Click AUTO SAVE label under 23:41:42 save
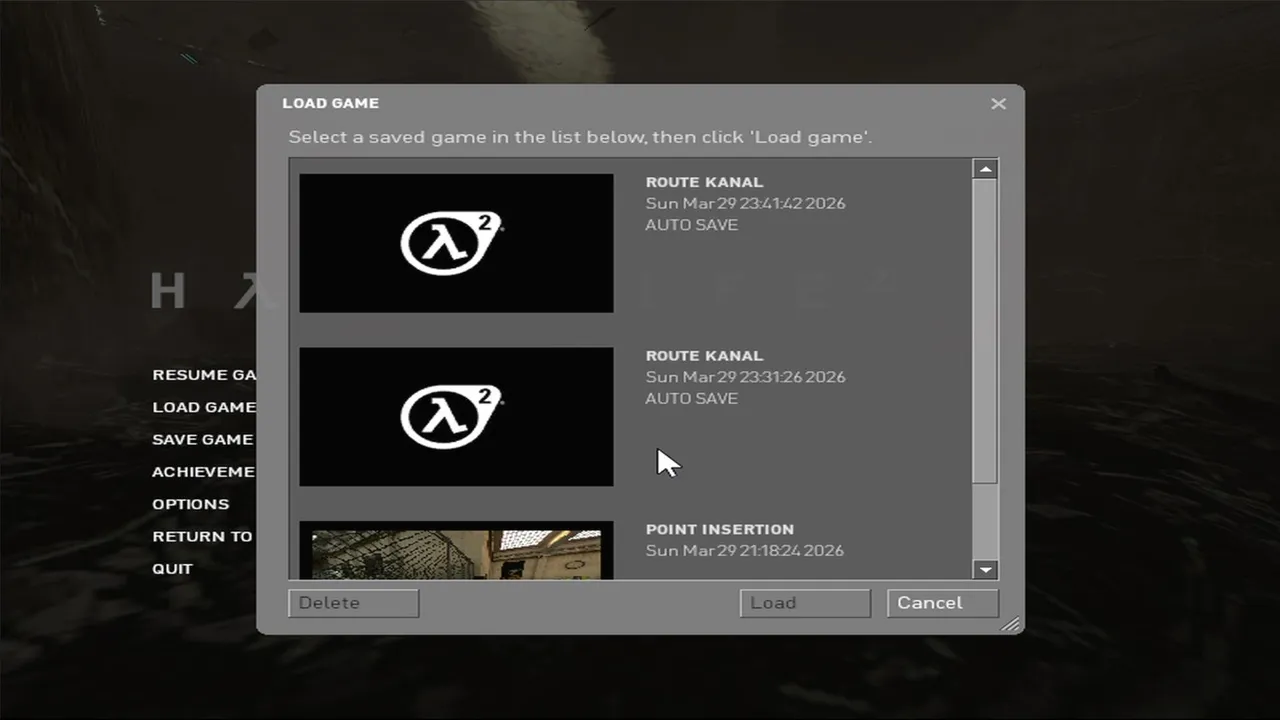This screenshot has height=720, width=1280. [x=692, y=225]
